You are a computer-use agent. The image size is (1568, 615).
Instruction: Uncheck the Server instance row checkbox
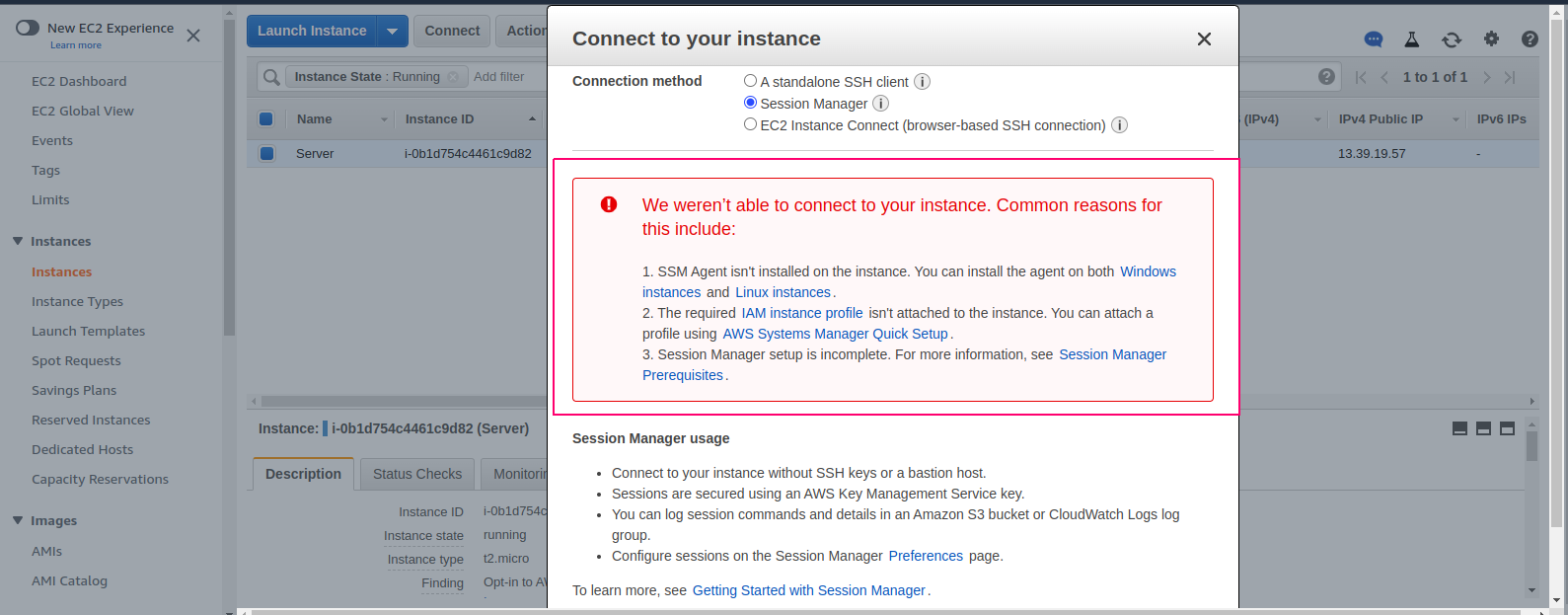(265, 153)
